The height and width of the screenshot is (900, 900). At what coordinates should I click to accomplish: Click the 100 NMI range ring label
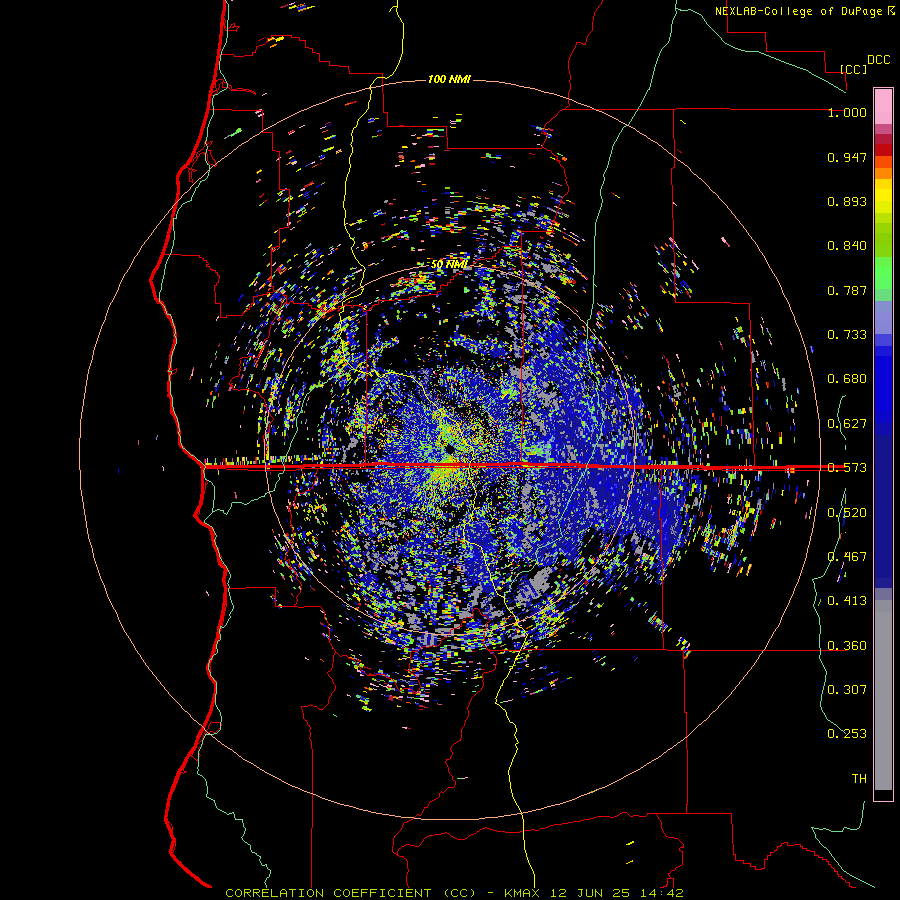[449, 79]
